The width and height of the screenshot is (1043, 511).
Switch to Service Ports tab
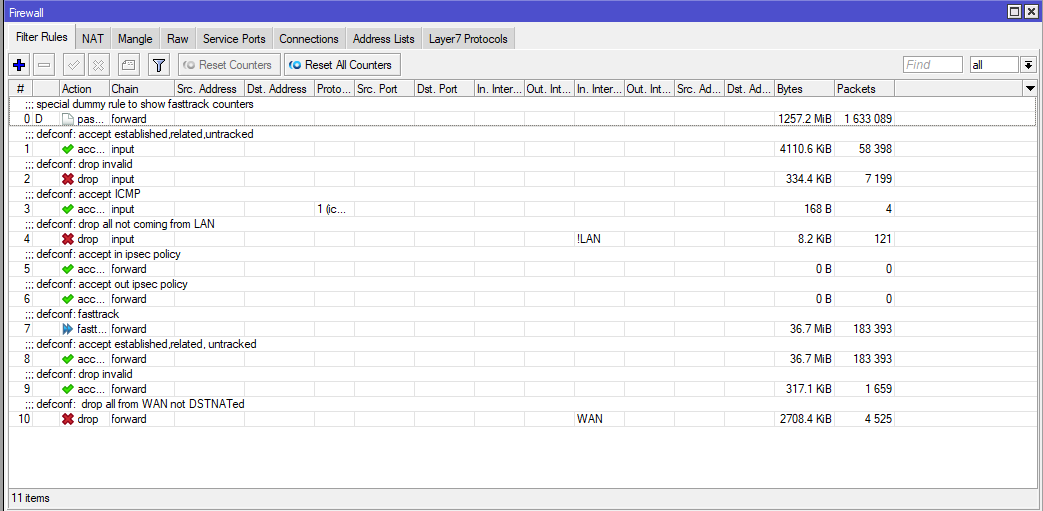(x=234, y=39)
